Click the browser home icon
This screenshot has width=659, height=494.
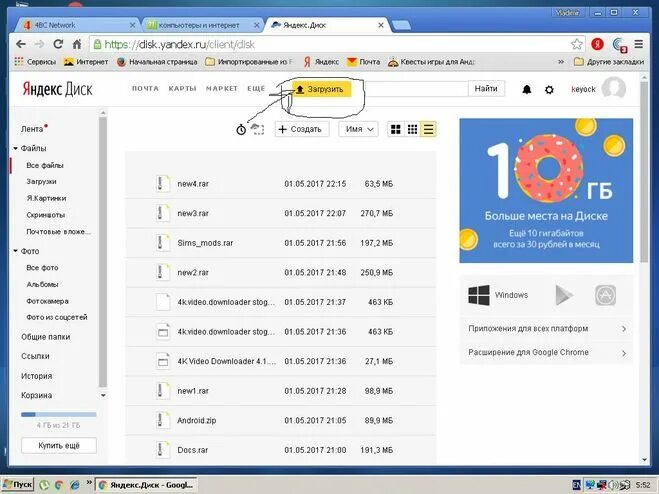point(76,44)
